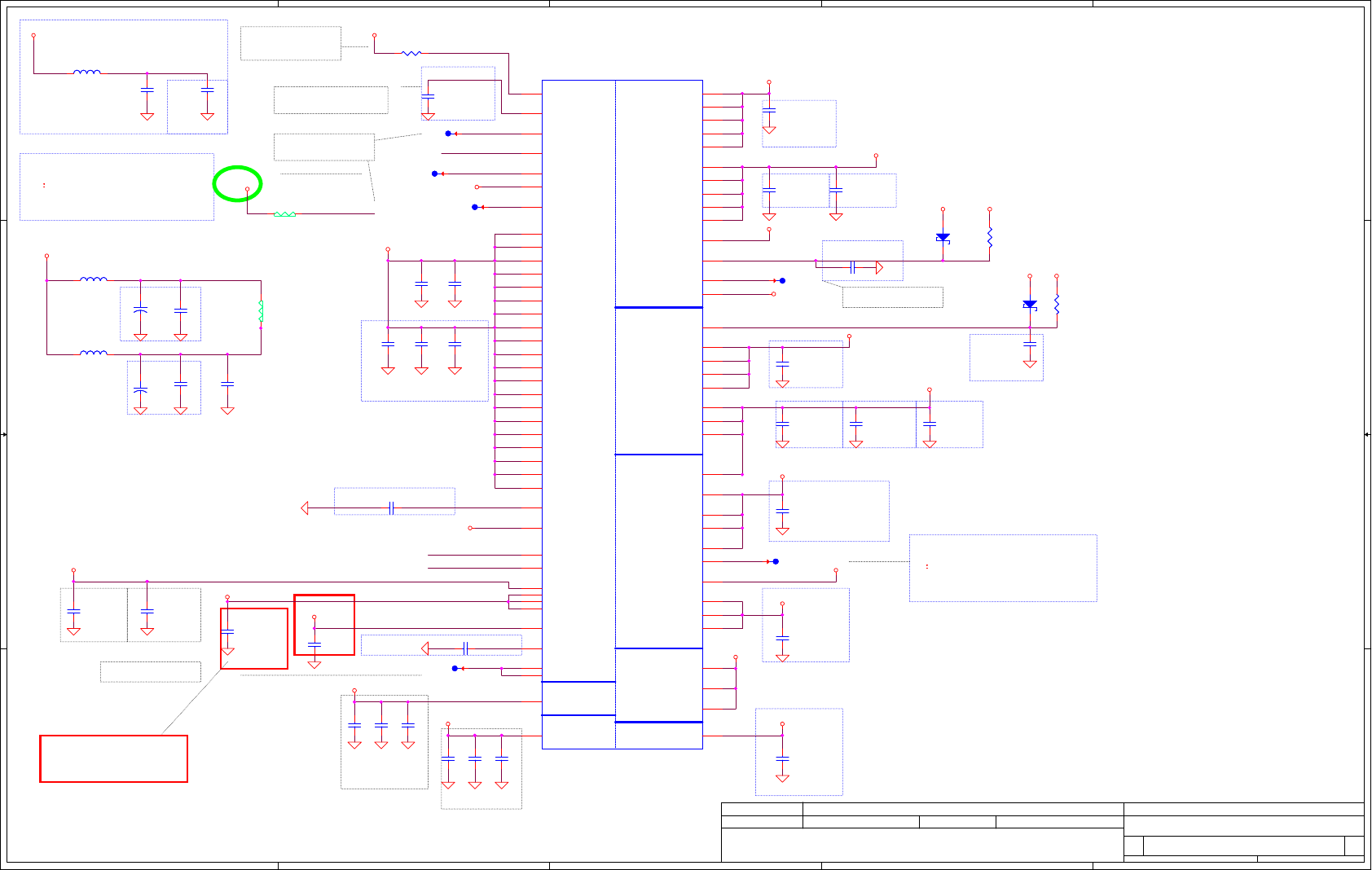The width and height of the screenshot is (1372, 870).
Task: Select the upper Schottky diode symbol
Action: tap(943, 238)
